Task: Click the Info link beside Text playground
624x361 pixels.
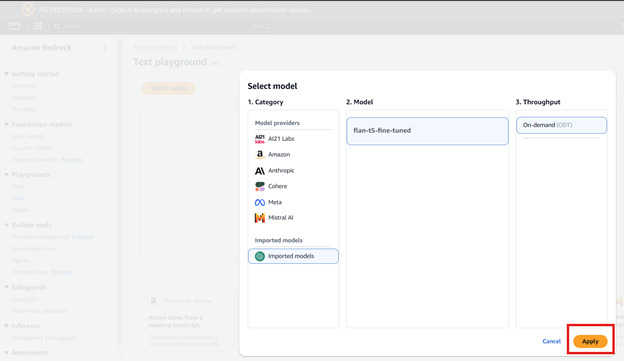Action: point(215,63)
